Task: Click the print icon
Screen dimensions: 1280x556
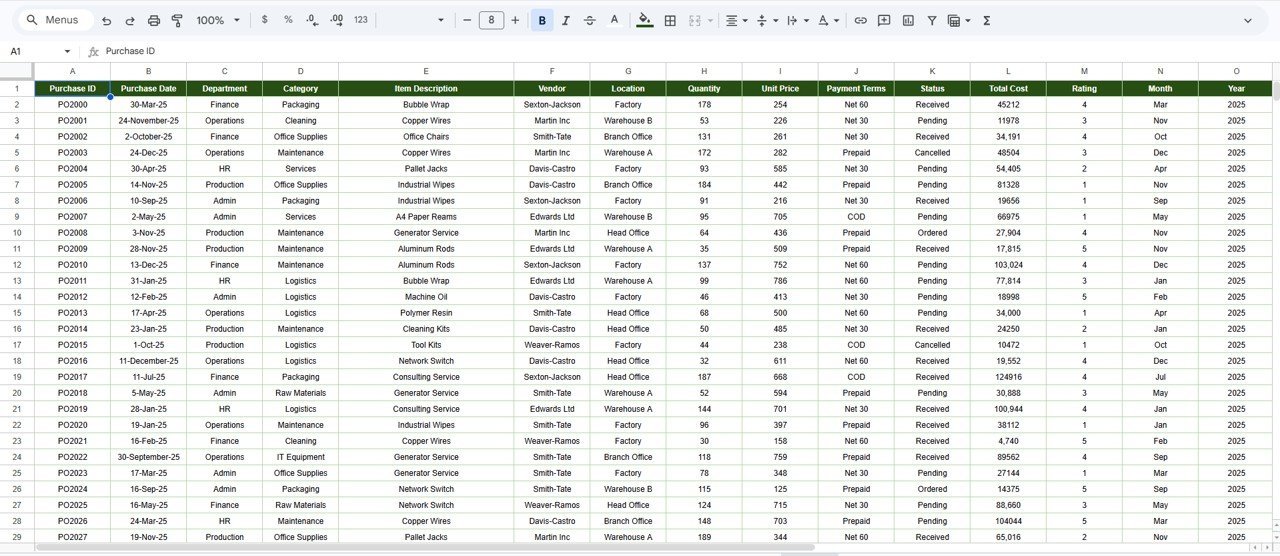Action: (153, 20)
